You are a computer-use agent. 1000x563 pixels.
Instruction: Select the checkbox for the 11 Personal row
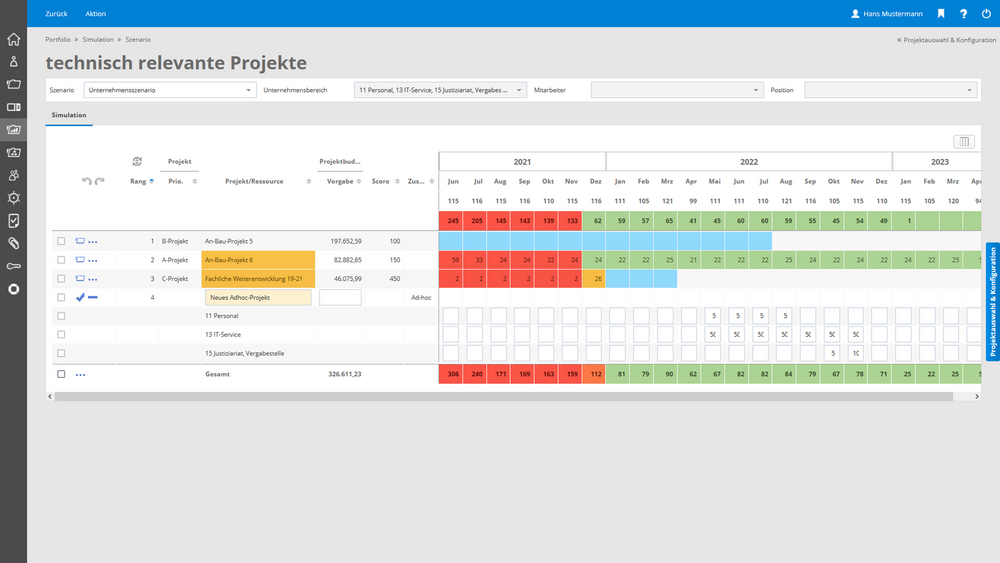[61, 316]
